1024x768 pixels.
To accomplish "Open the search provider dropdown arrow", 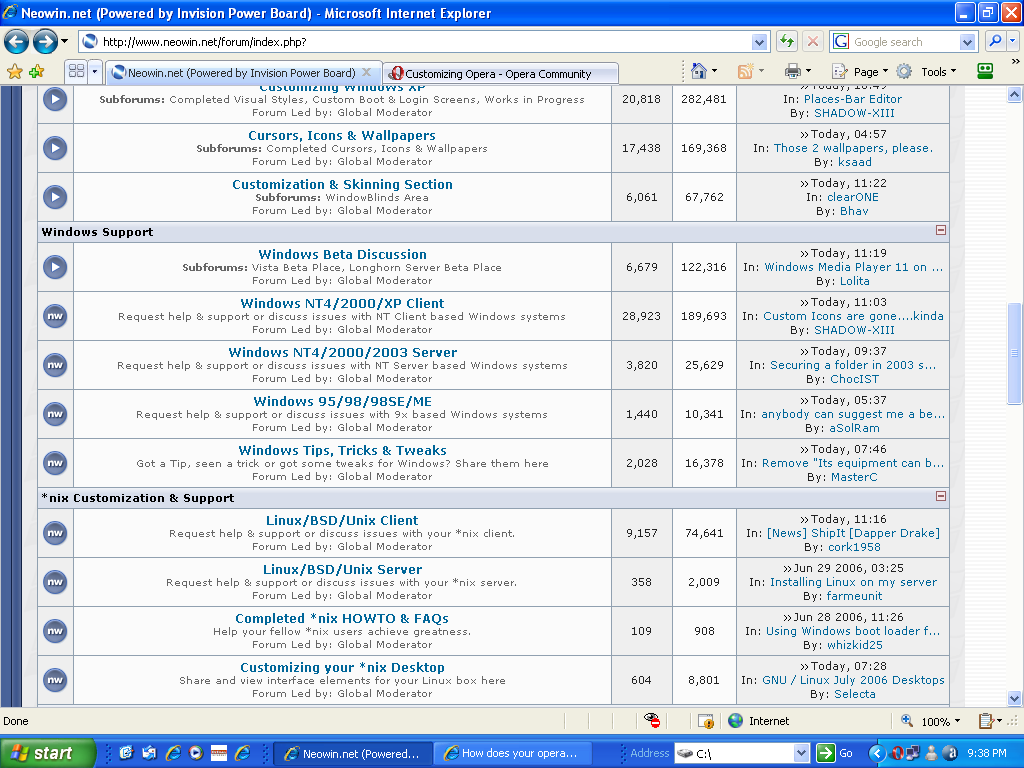I will point(967,42).
